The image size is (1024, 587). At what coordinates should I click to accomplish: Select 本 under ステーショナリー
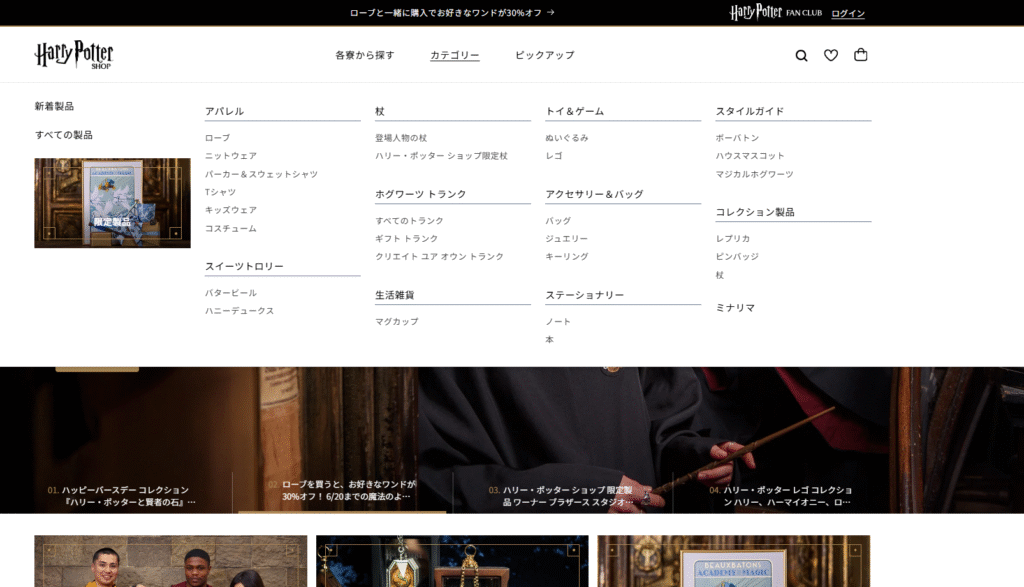(550, 340)
